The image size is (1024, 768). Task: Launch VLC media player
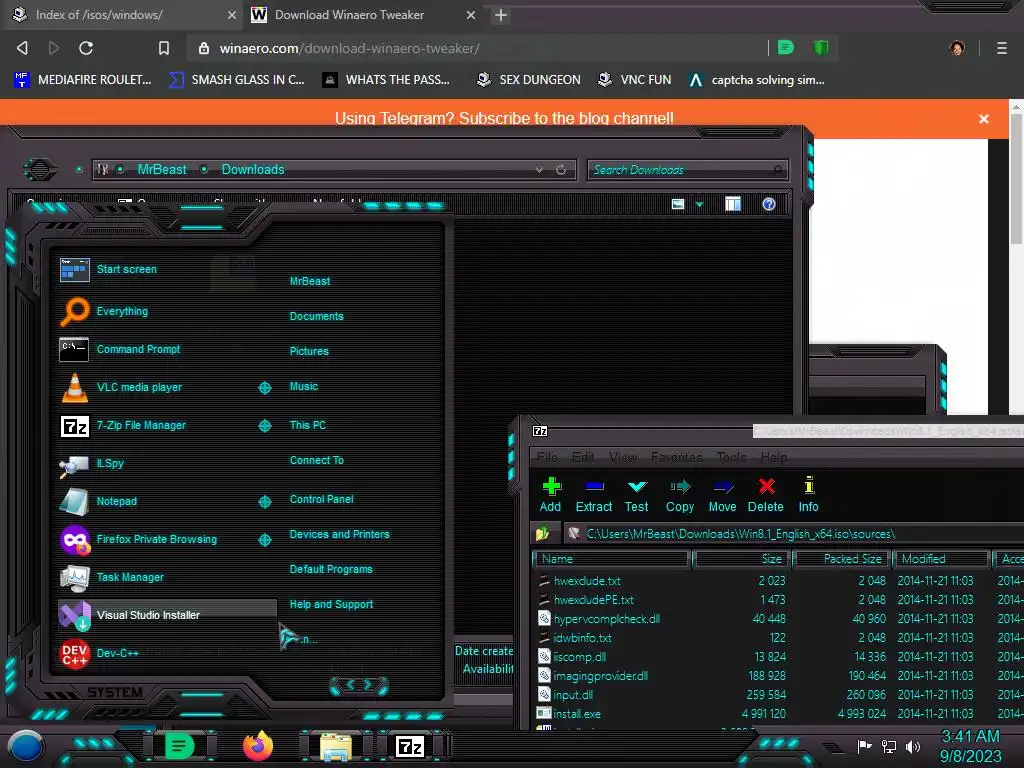click(121, 387)
